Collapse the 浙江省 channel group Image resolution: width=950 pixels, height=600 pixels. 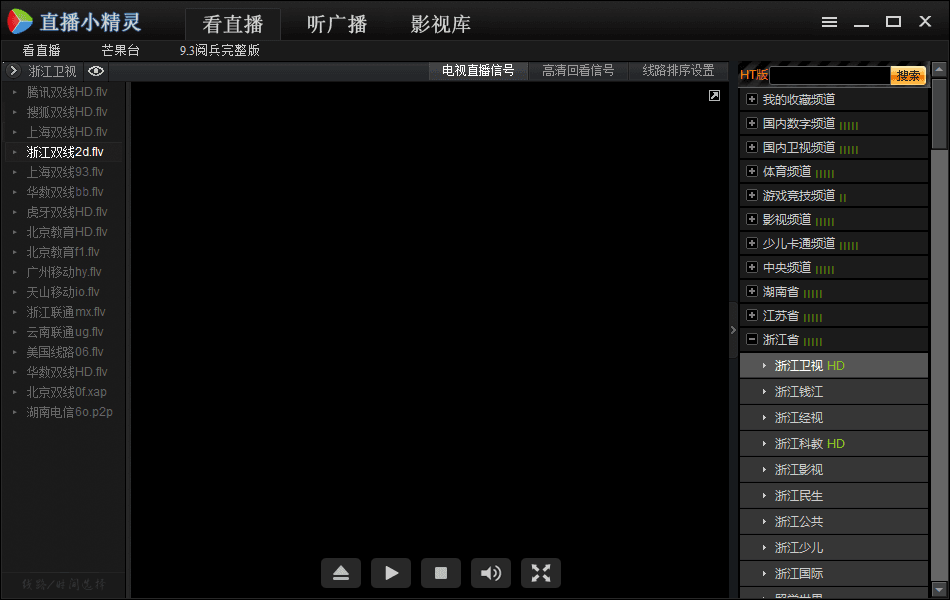pyautogui.click(x=752, y=339)
